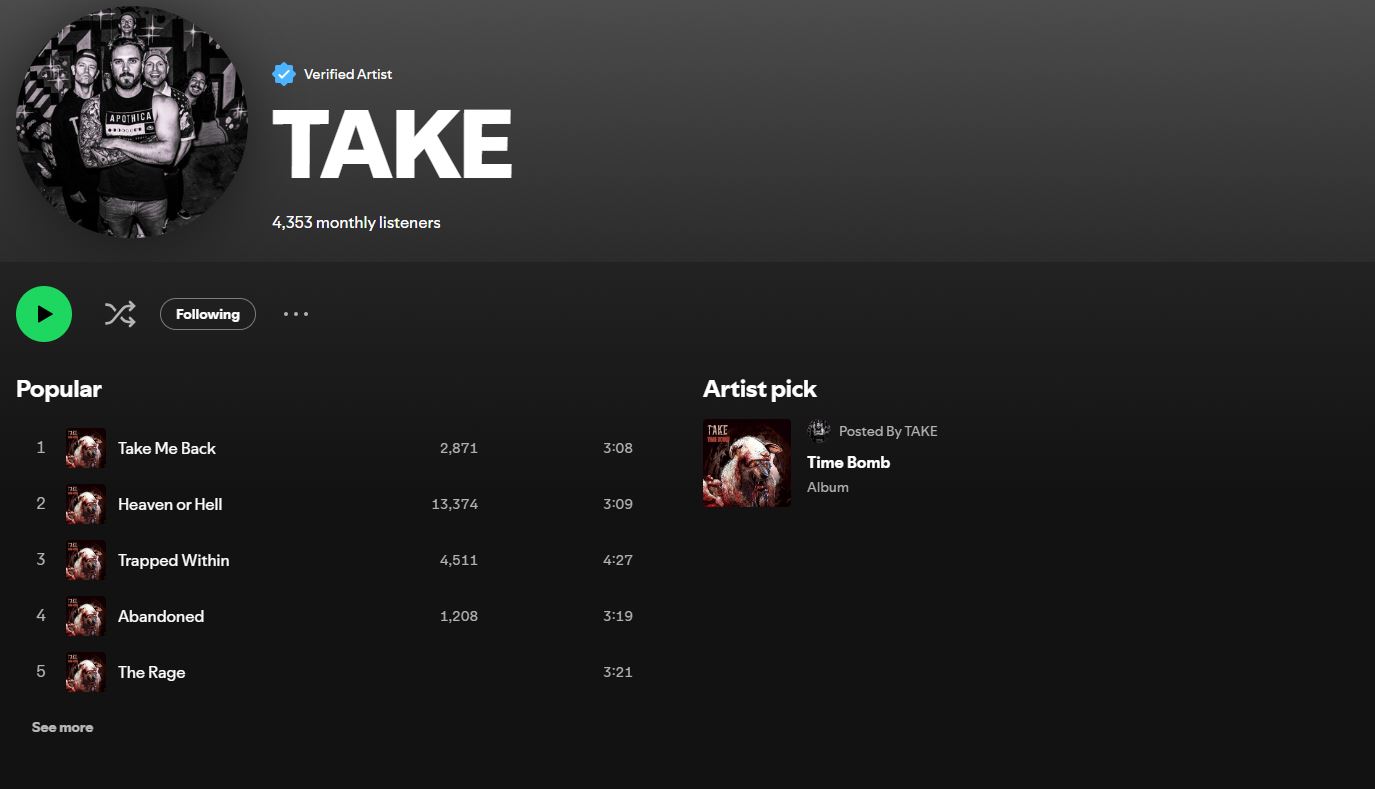Open the Time Bomb album title link
The width and height of the screenshot is (1375, 789).
pos(848,462)
